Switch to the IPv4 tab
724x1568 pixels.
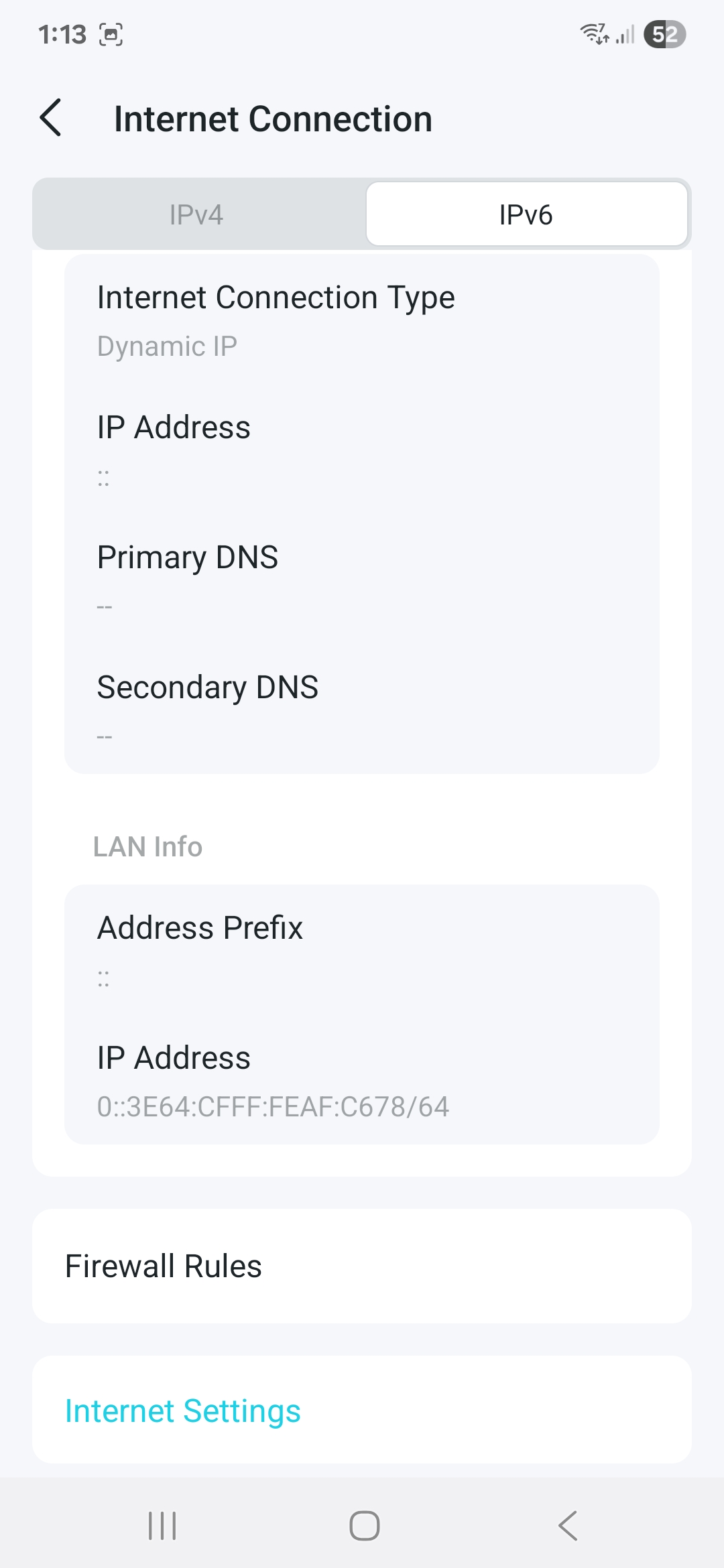click(x=196, y=215)
